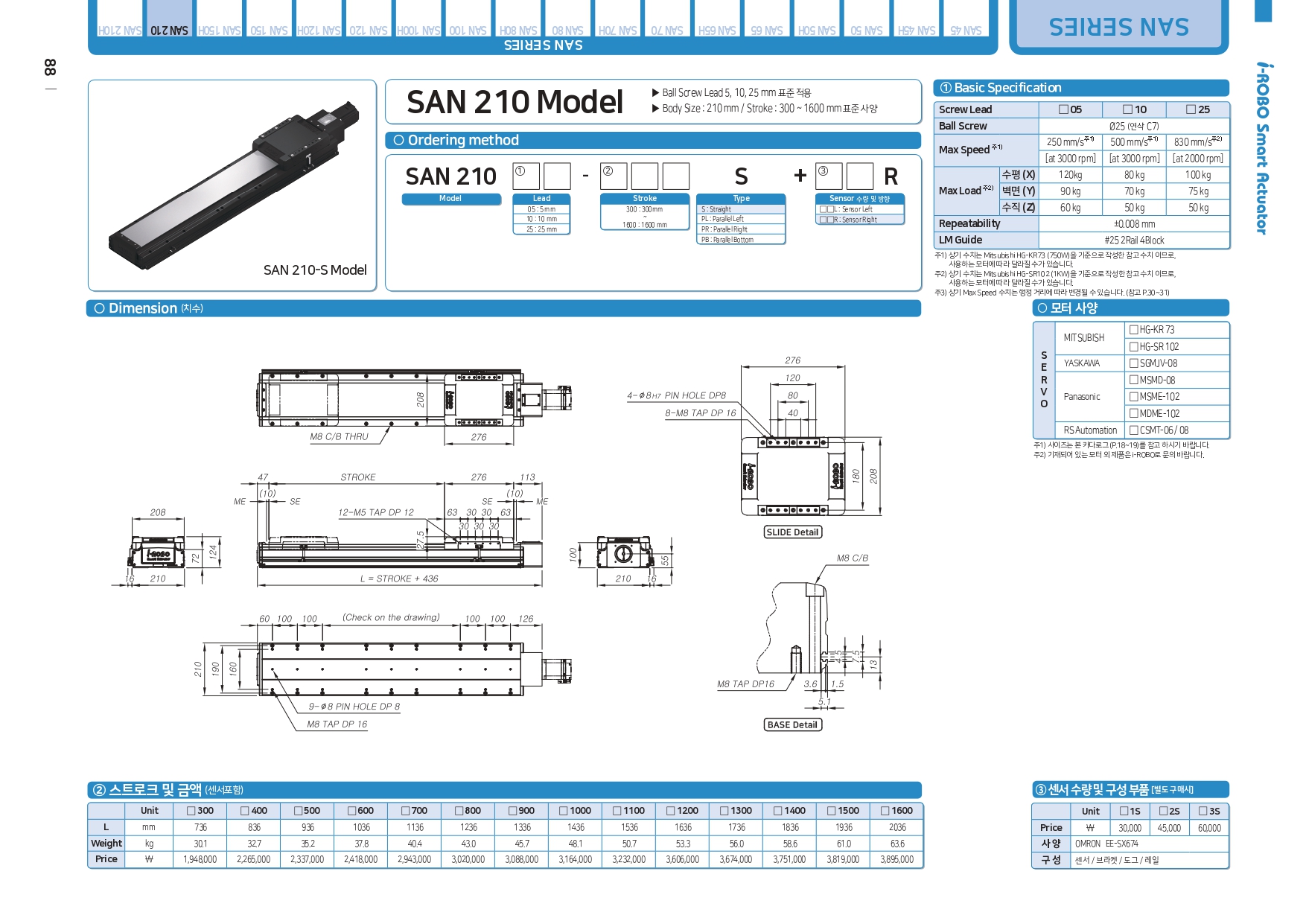Screen dimensions: 1306x924
Task: Select the 'L : Sensor Left' option
Action: click(x=860, y=209)
